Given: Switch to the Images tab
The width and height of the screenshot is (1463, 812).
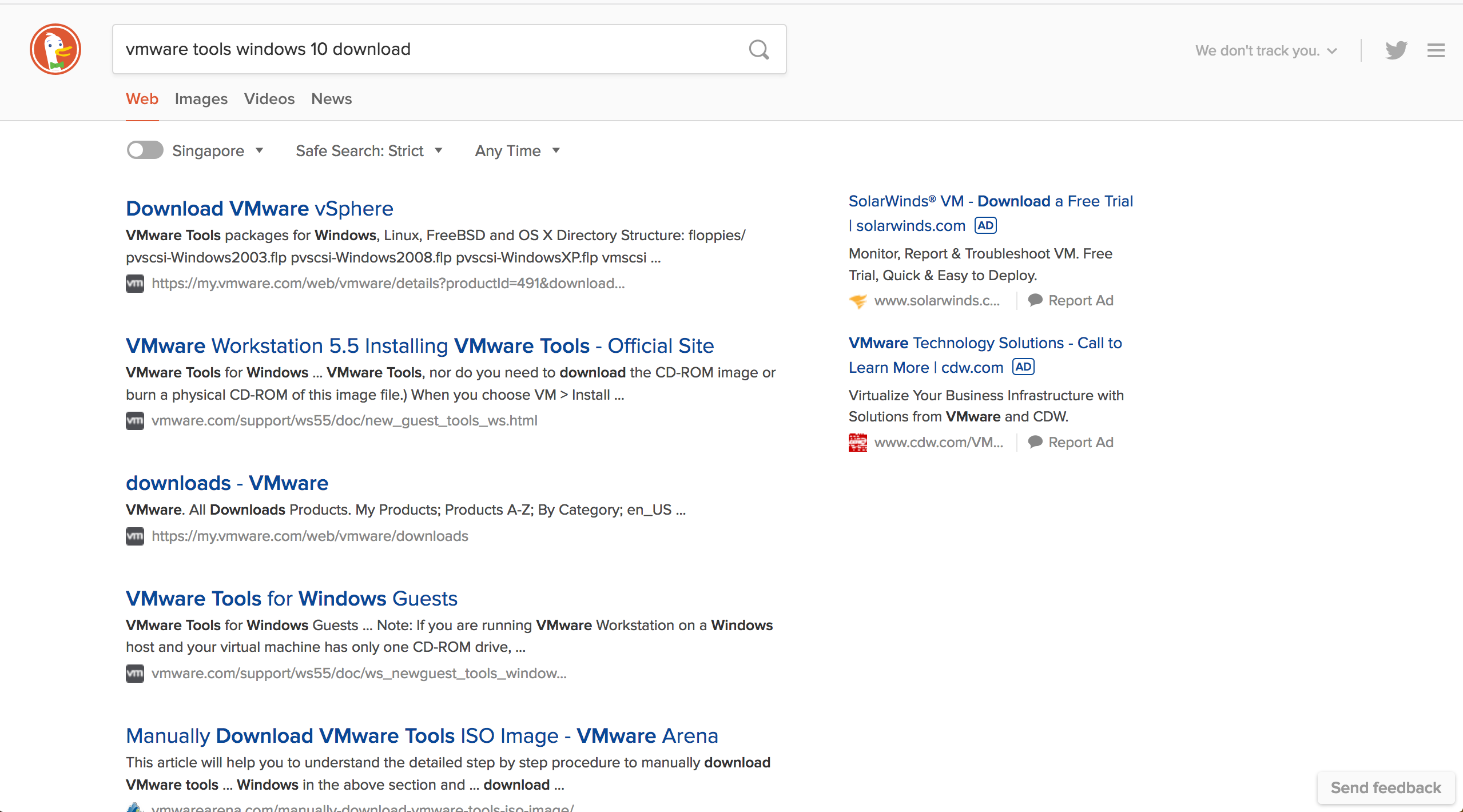Looking at the screenshot, I should [201, 99].
